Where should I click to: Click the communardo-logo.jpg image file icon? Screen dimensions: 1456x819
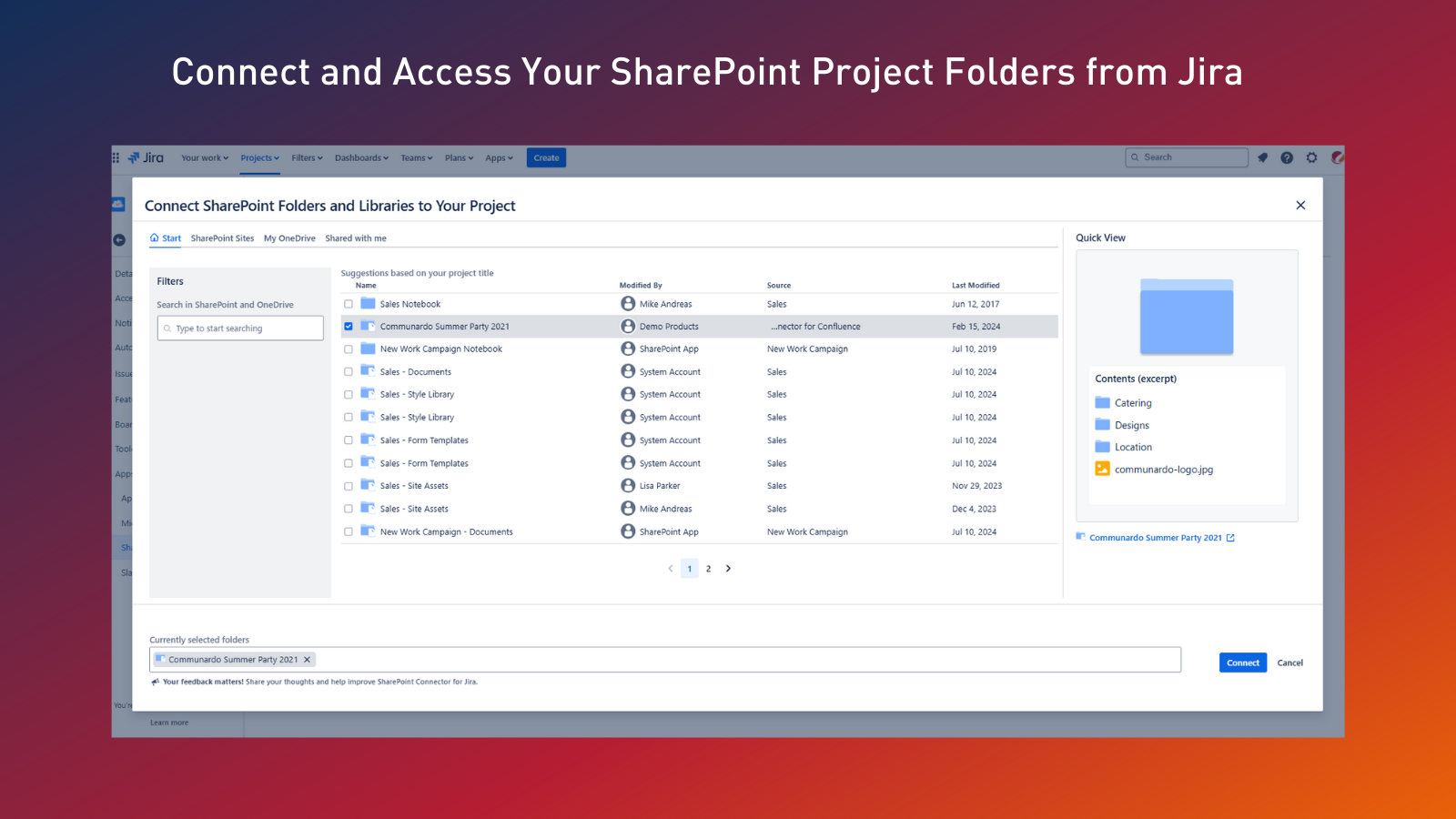pos(1102,469)
